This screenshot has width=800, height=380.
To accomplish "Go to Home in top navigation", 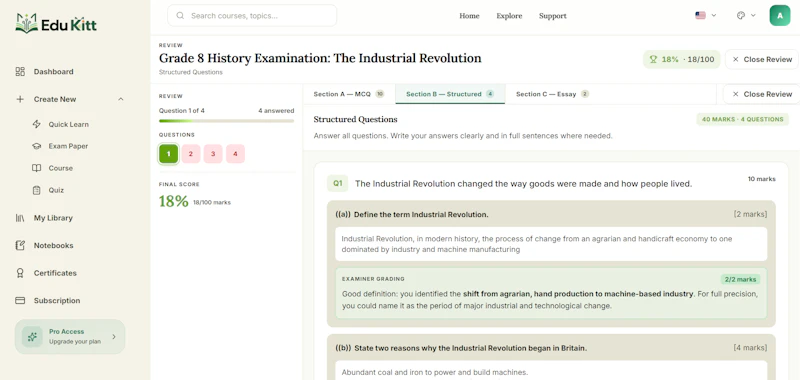I will 469,16.
